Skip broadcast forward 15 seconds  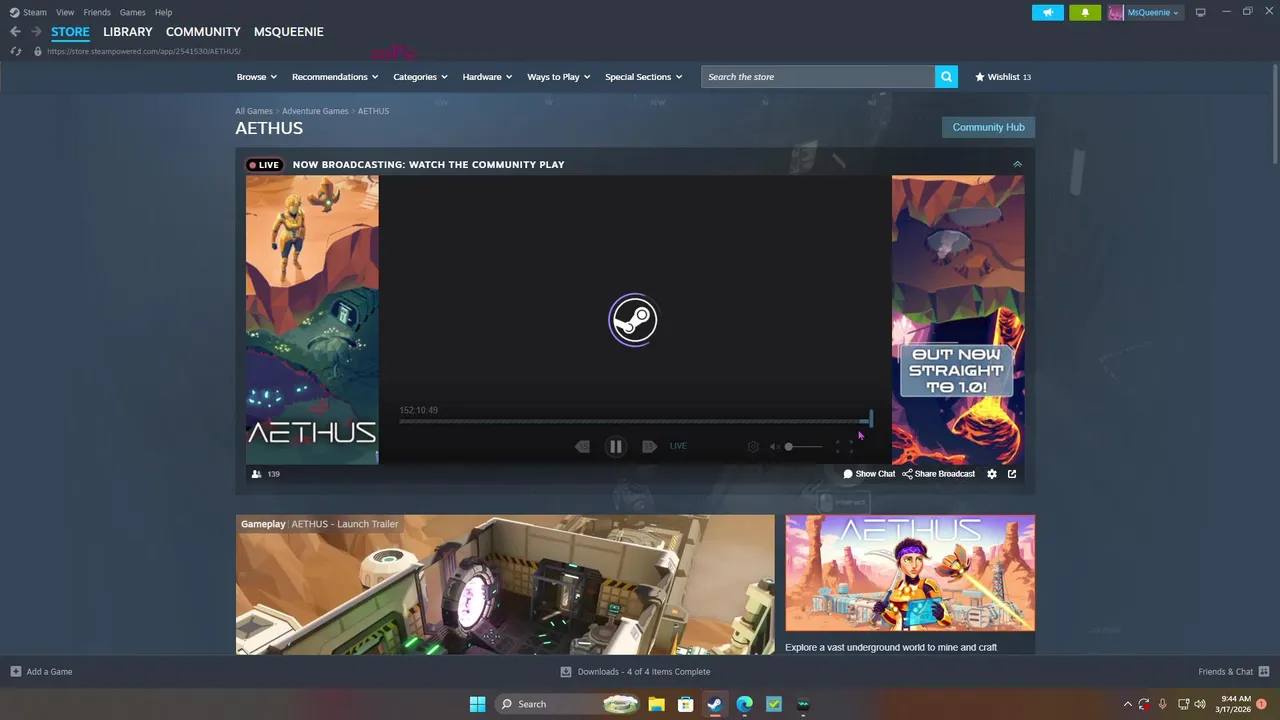[x=649, y=447]
